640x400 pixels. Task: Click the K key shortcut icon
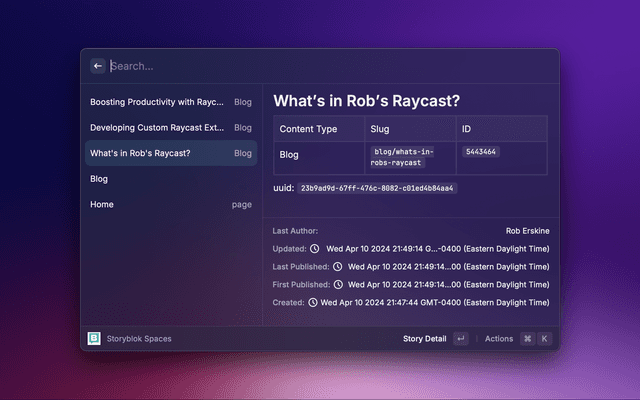545,339
